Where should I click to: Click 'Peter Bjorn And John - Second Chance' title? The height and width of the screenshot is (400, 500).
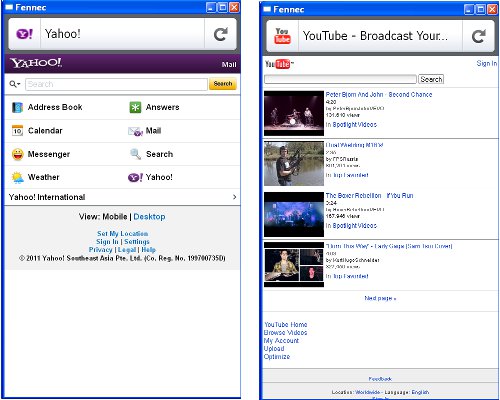pyautogui.click(x=379, y=95)
